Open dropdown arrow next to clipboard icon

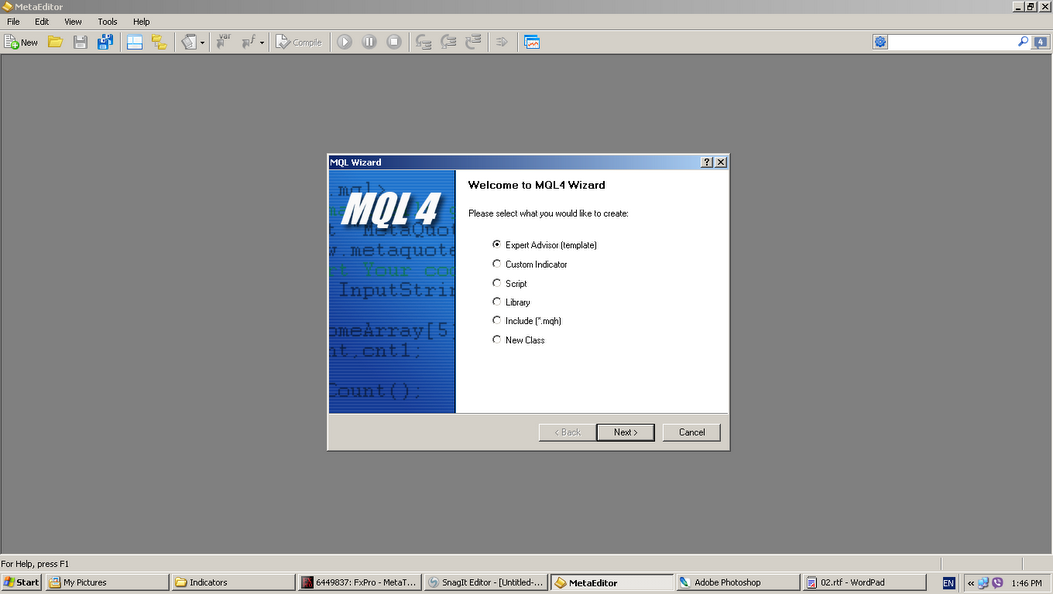point(202,43)
